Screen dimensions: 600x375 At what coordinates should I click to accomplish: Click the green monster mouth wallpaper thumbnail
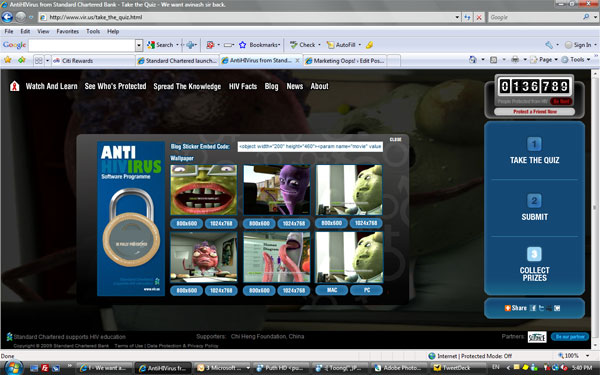[x=204, y=190]
